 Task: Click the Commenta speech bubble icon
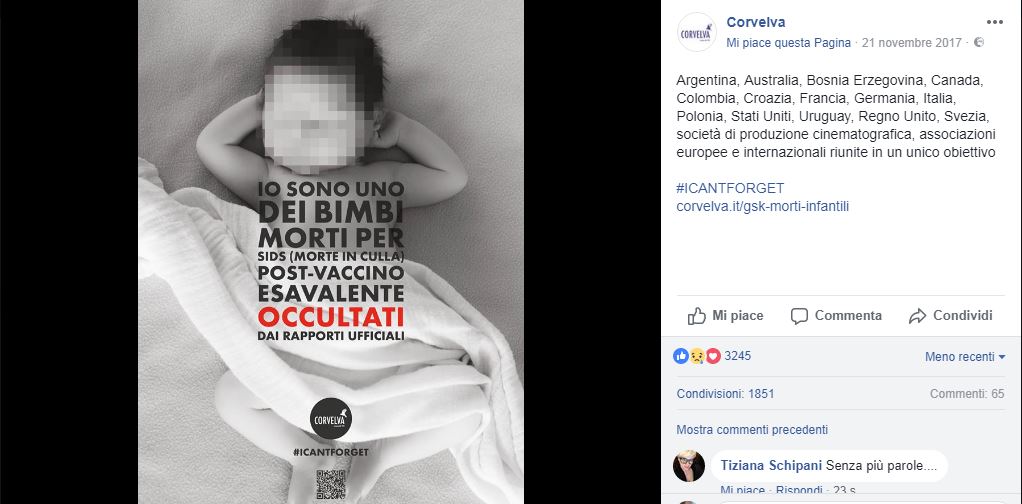(799, 316)
